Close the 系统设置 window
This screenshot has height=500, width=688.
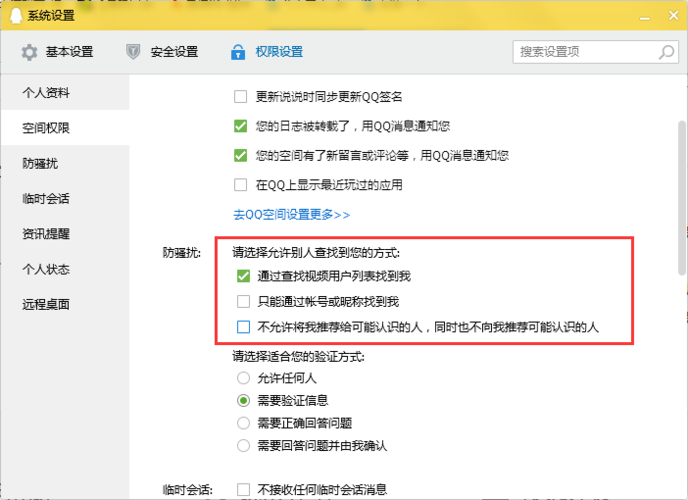[x=674, y=15]
